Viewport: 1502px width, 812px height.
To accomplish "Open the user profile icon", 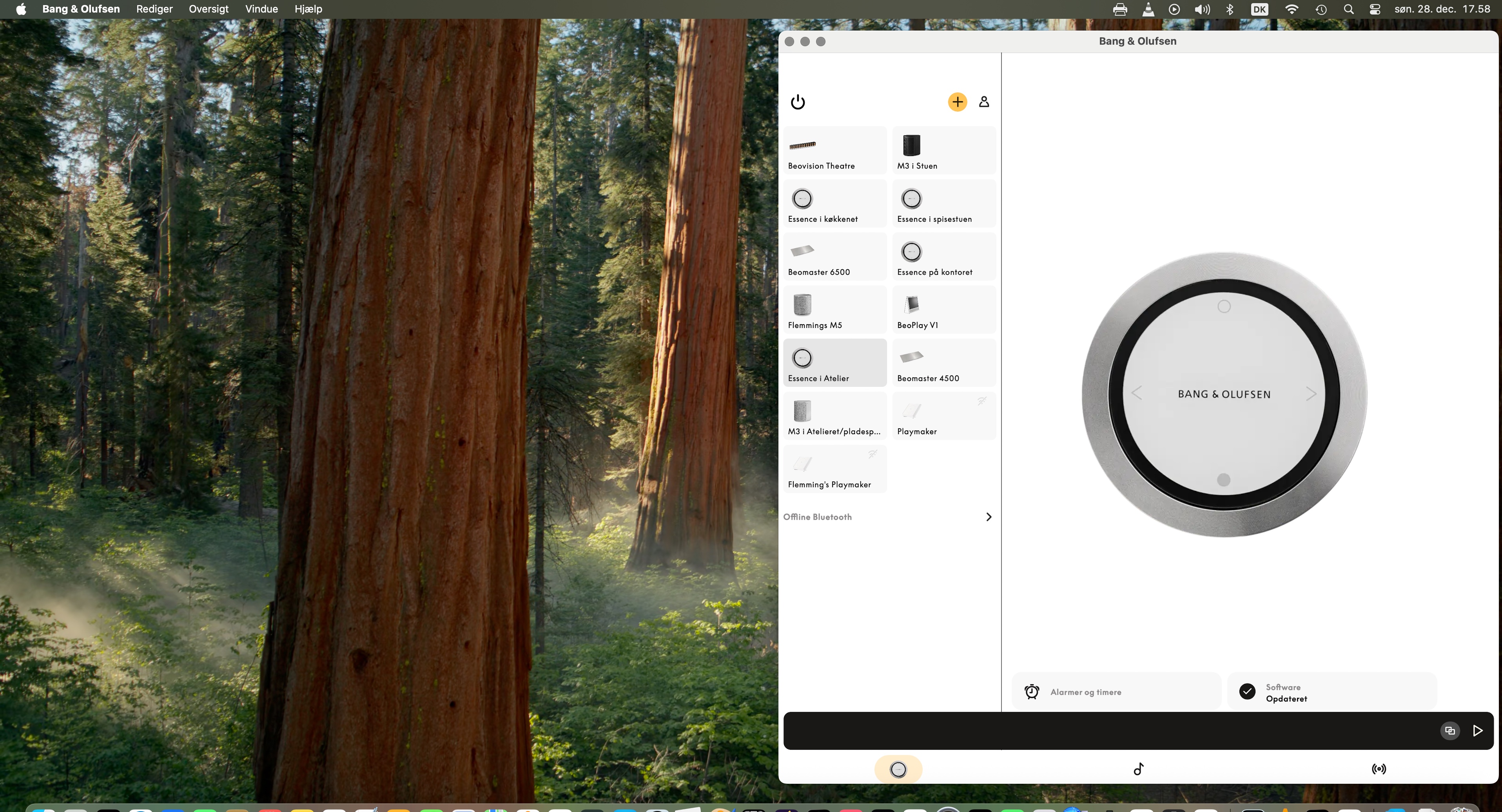I will coord(984,102).
